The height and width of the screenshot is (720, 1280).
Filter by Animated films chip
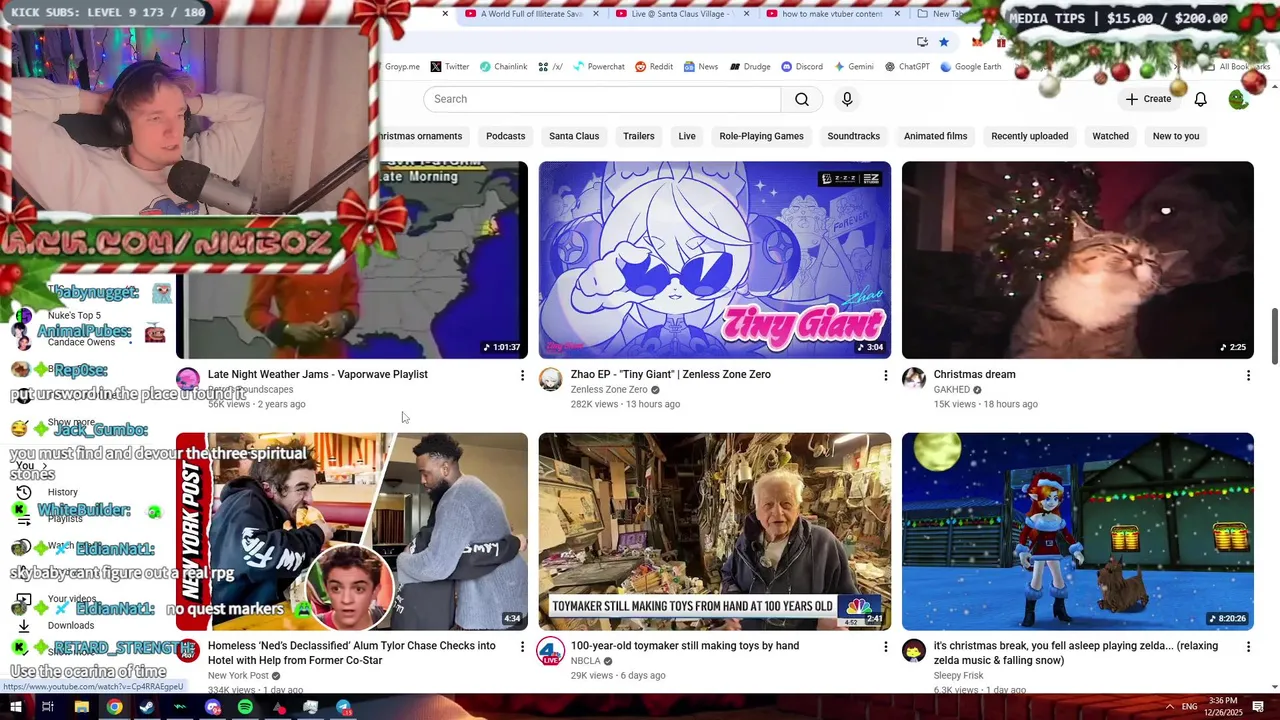point(935,136)
